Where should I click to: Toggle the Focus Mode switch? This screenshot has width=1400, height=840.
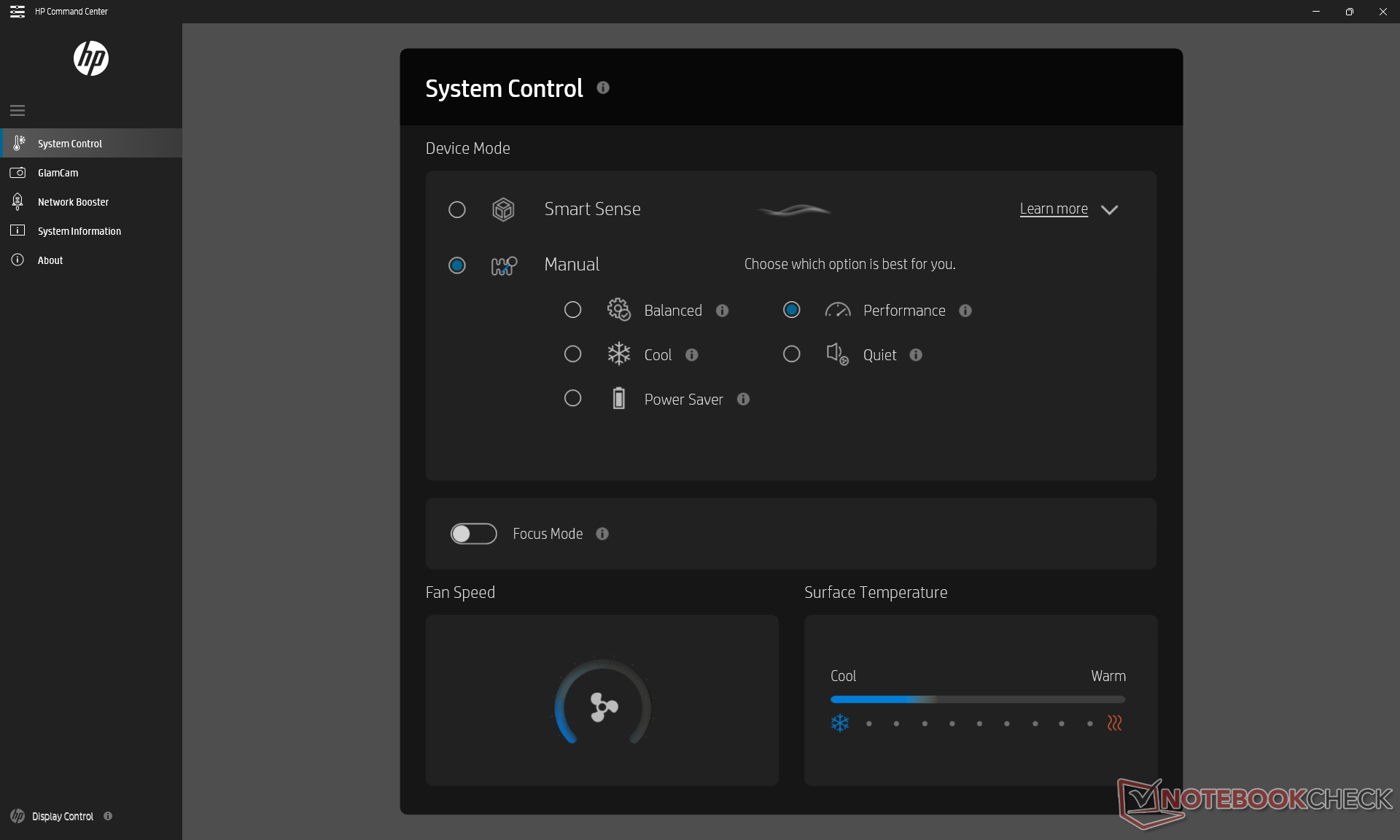coord(473,534)
